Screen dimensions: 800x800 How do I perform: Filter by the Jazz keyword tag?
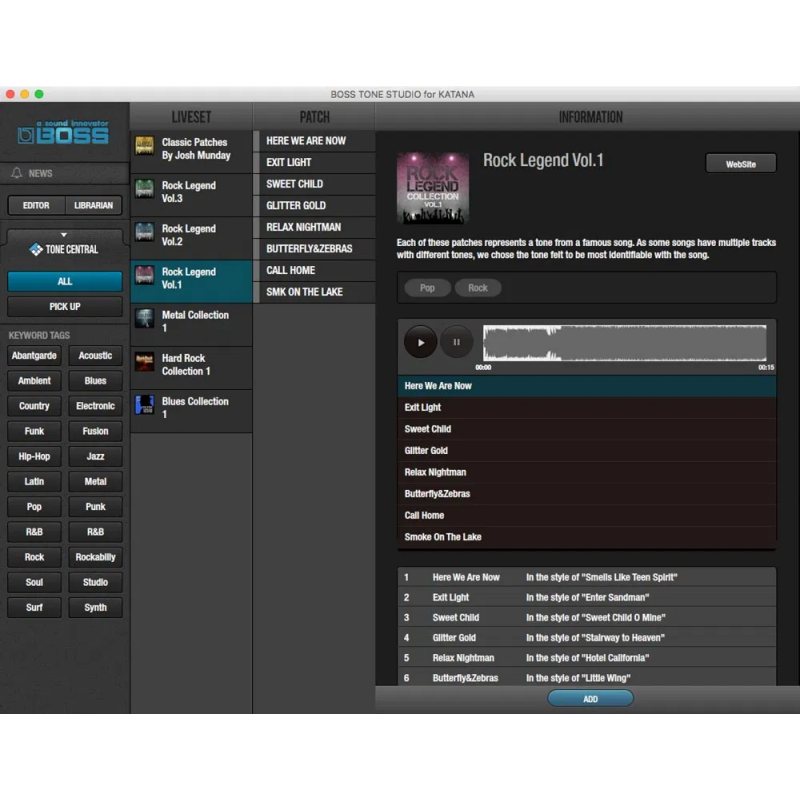tap(95, 456)
